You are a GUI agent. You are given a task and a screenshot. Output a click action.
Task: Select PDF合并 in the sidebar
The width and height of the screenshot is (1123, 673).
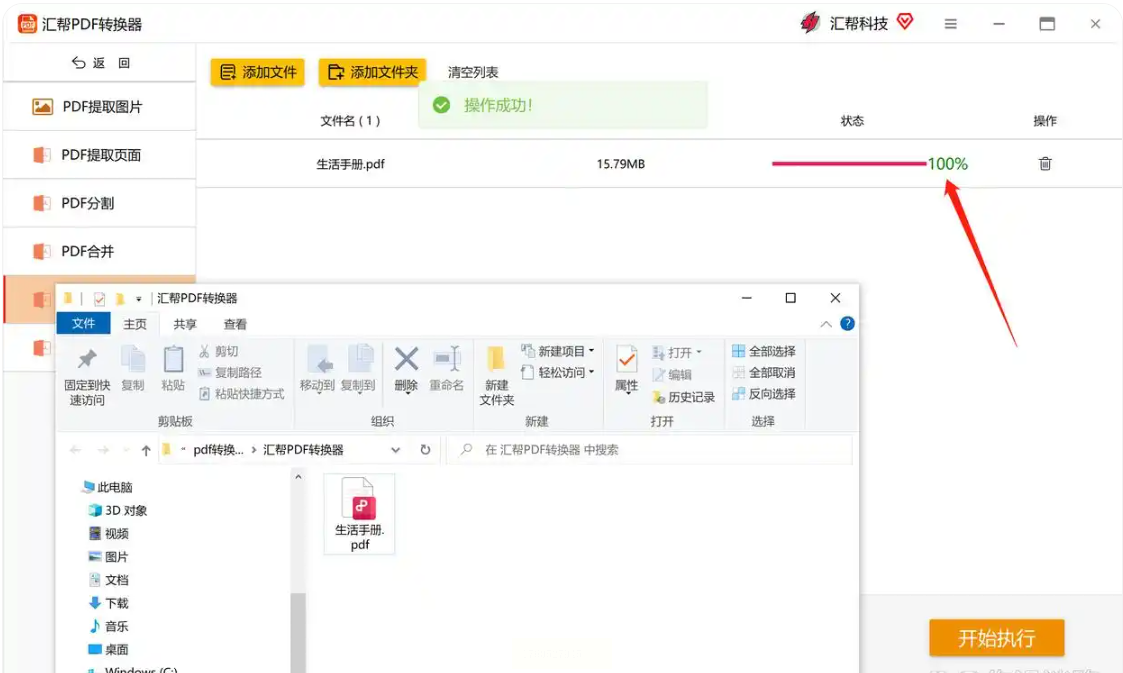pos(100,251)
